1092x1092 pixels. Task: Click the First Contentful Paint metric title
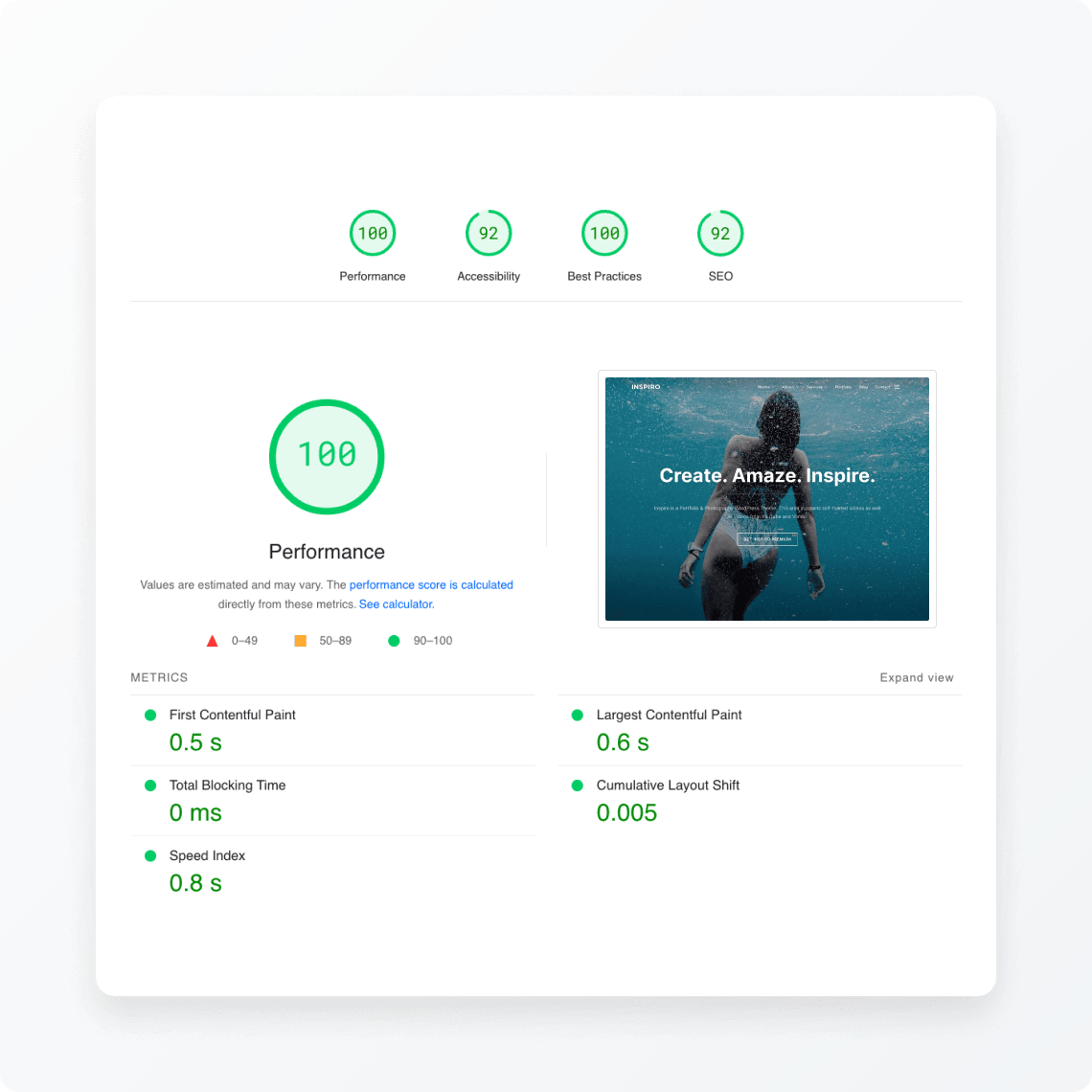tap(232, 716)
